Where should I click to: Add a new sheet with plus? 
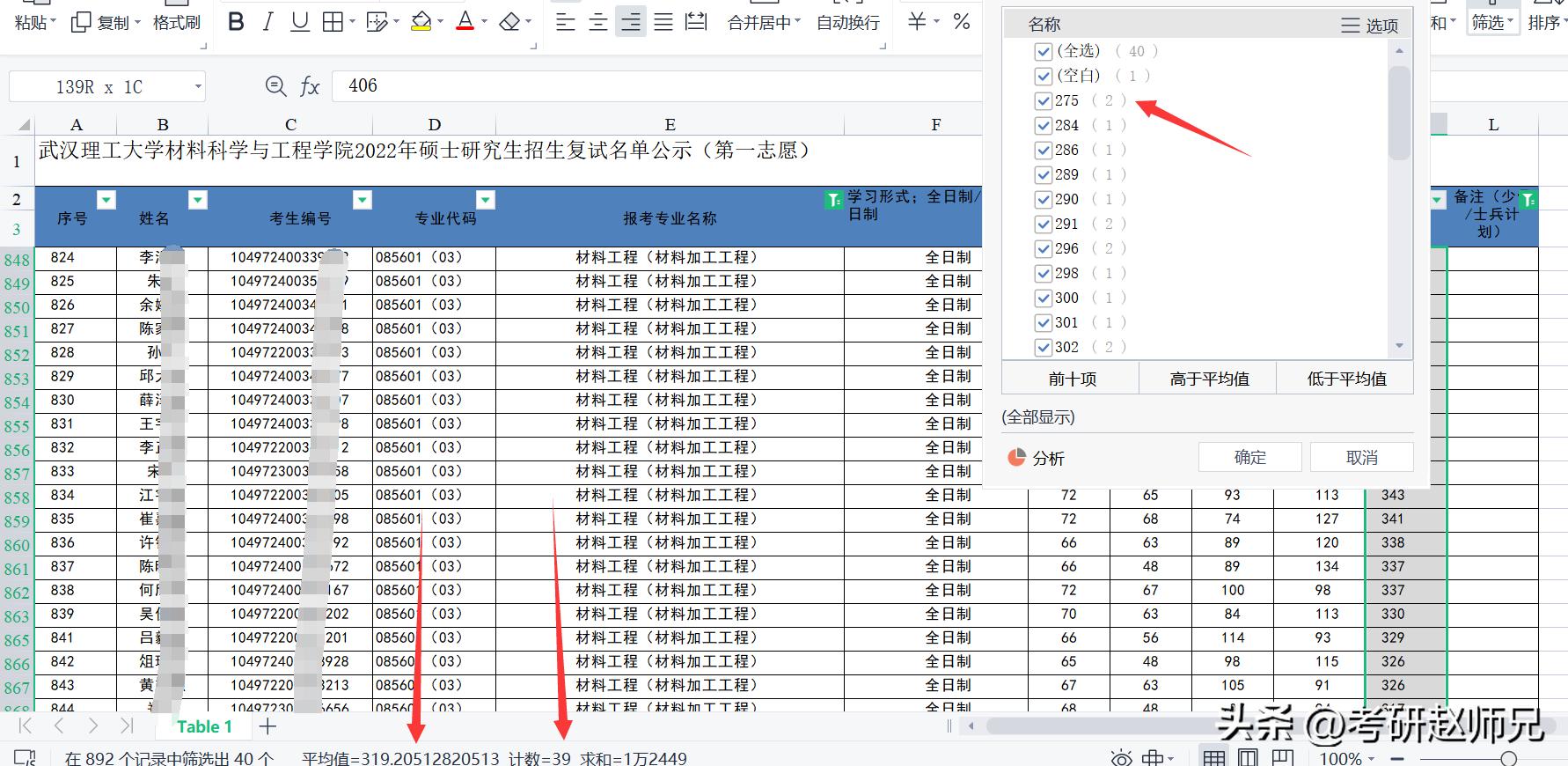point(268,726)
